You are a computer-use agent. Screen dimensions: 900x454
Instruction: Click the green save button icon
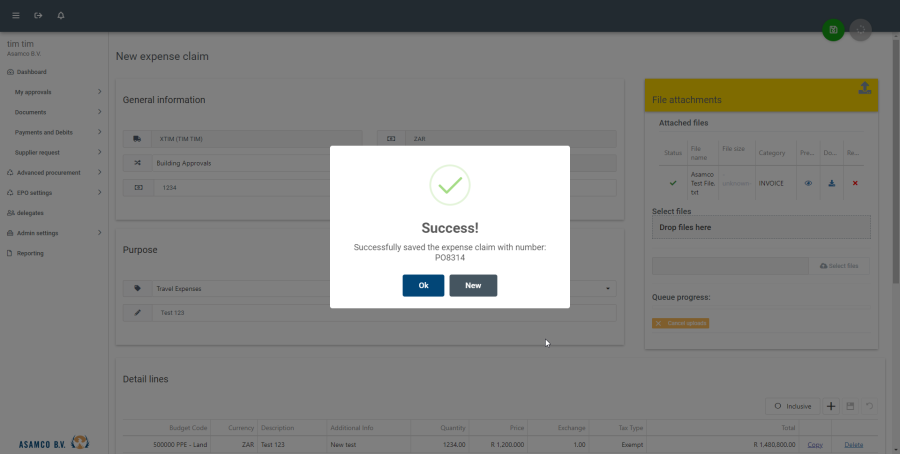point(833,31)
